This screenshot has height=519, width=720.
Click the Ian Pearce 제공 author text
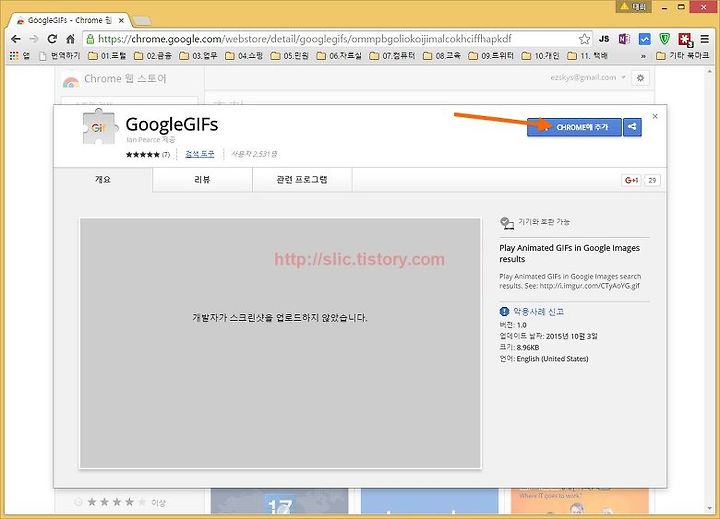click(x=151, y=140)
